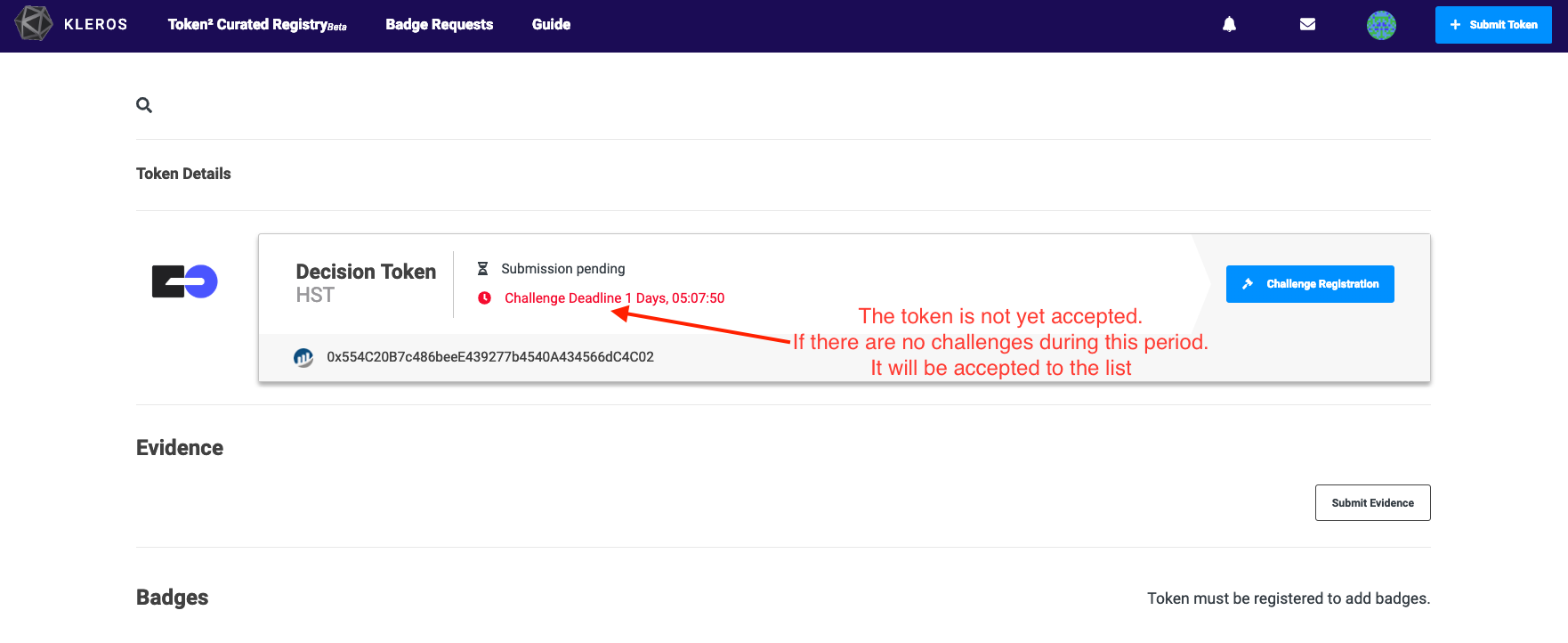Image resolution: width=1568 pixels, height=643 pixels.
Task: Click the Submit Evidence button
Action: 1373,503
